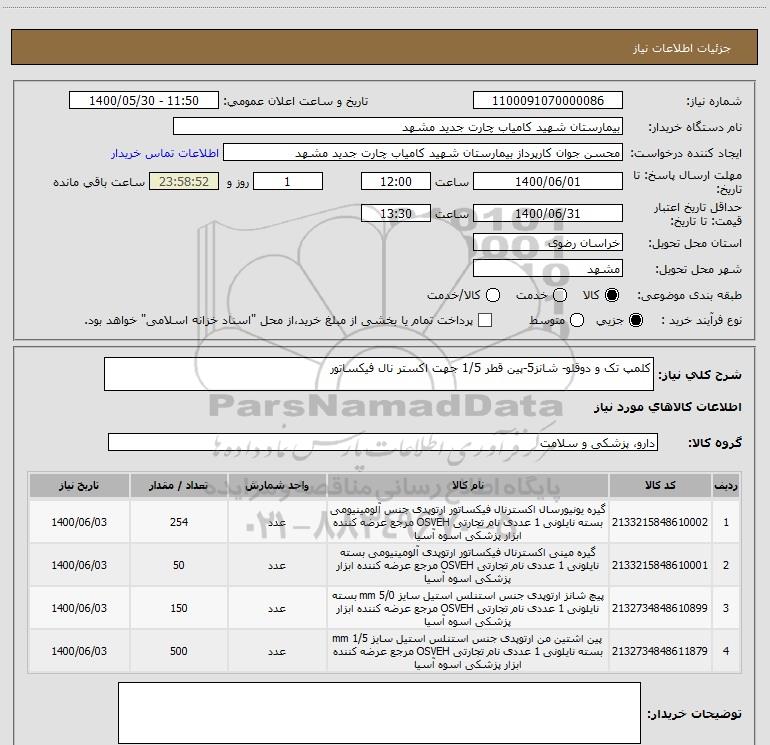Click the buyer notes text area

coord(379,713)
